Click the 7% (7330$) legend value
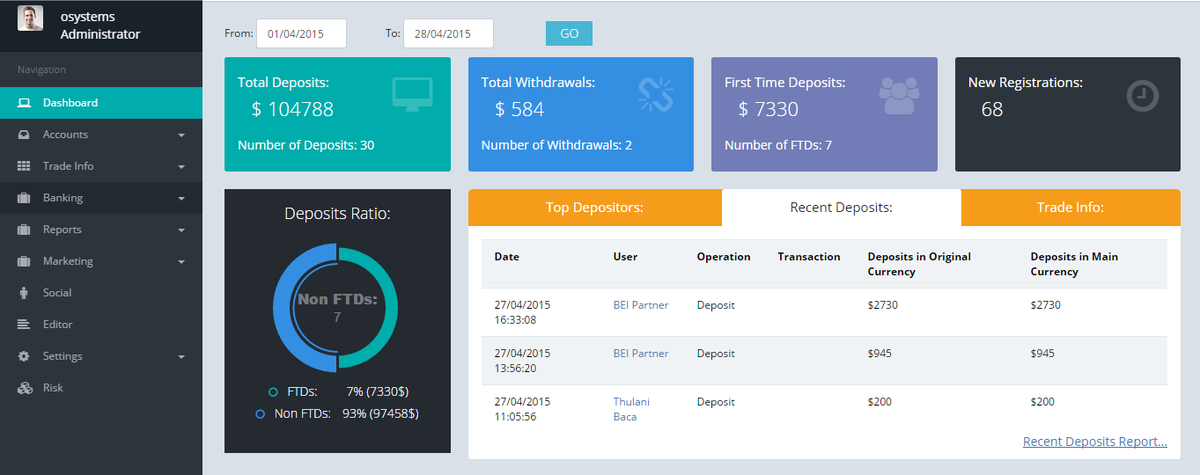 pyautogui.click(x=377, y=392)
